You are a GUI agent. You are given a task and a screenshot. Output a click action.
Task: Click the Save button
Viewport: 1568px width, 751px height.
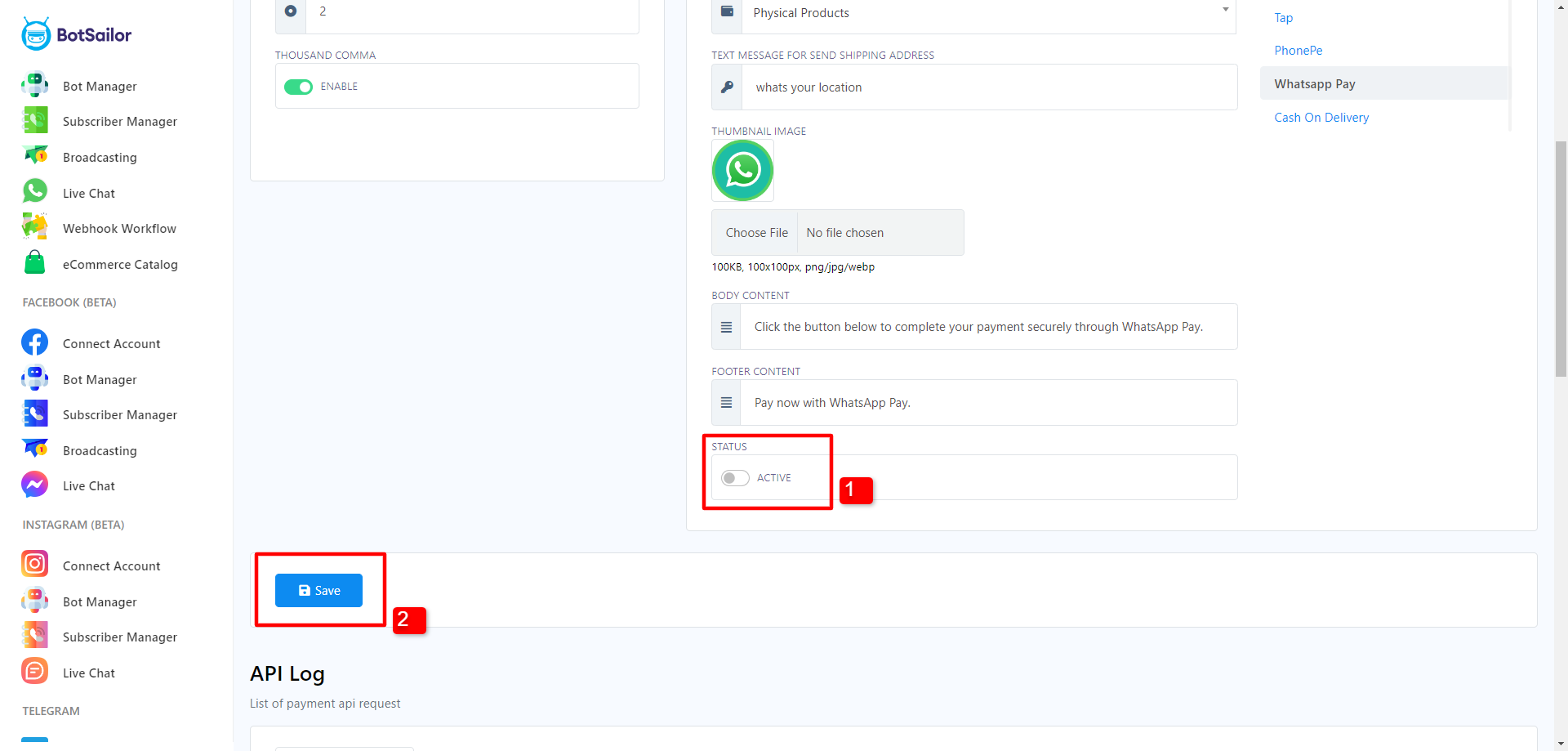tap(318, 591)
